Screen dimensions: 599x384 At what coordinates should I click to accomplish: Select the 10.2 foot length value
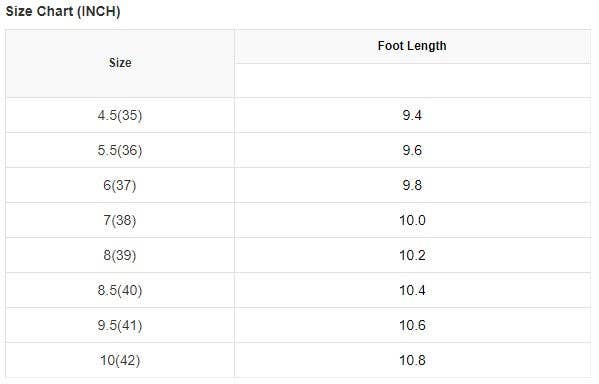click(412, 255)
